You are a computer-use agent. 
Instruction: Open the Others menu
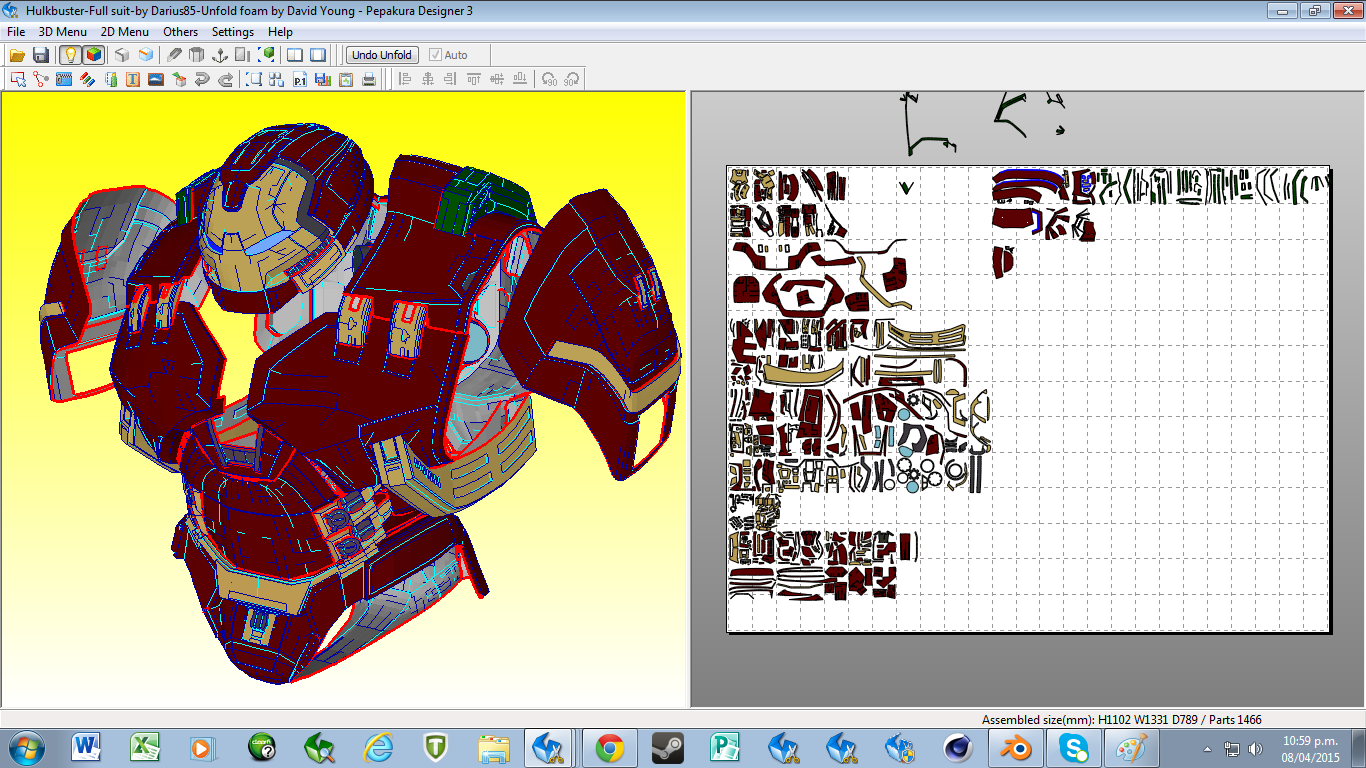point(181,32)
